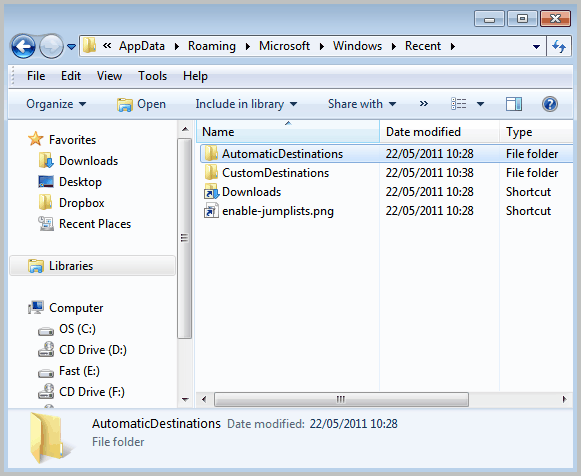Open address bar history dropdown
The height and width of the screenshot is (476, 581).
(536, 47)
